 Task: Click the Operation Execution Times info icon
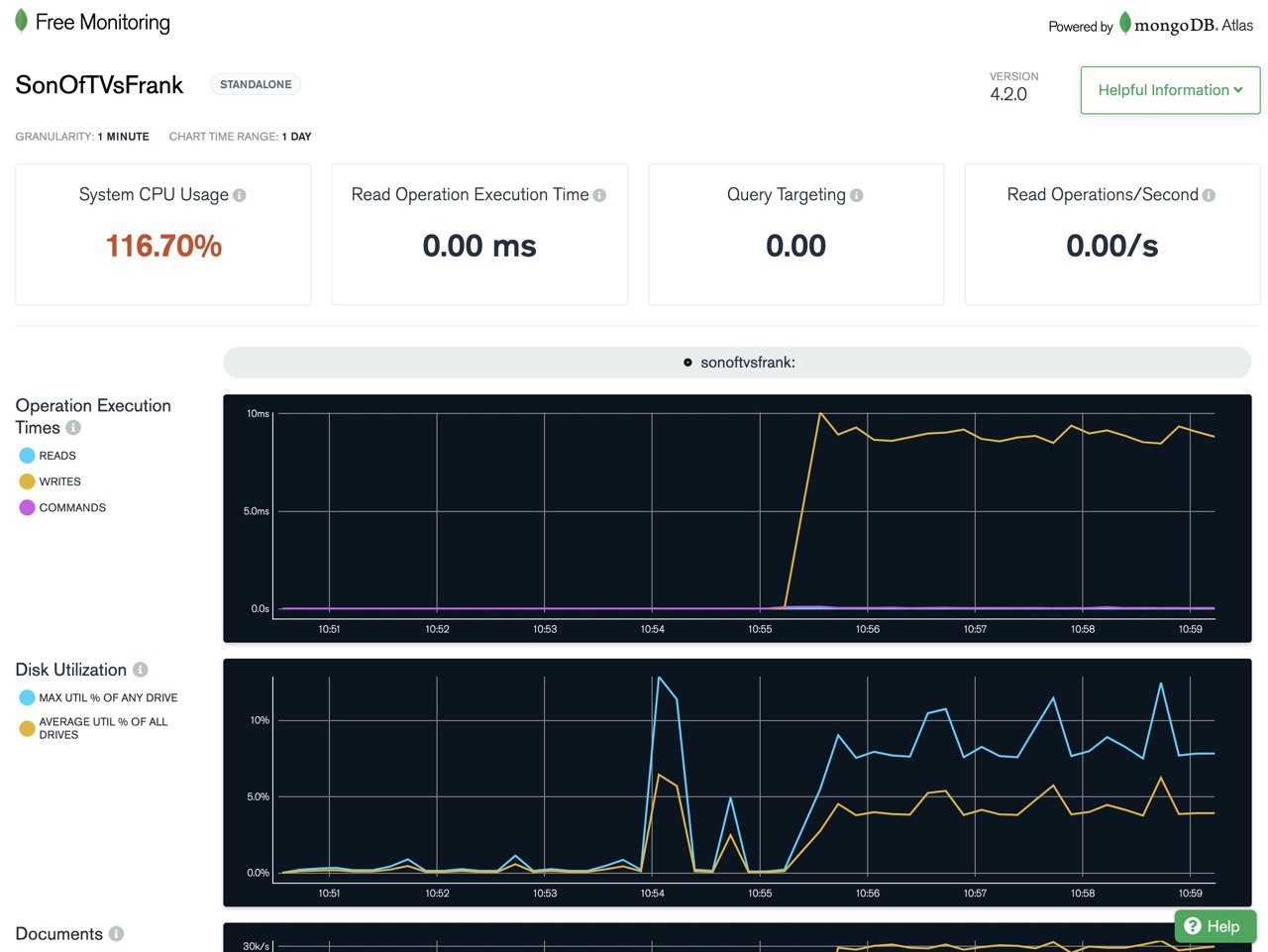(73, 428)
